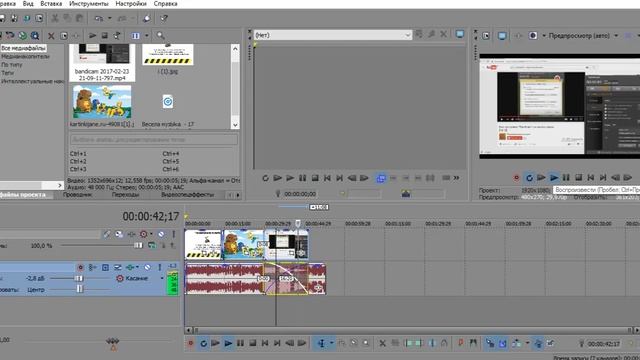Image resolution: width=640 pixels, height=360 pixels.
Task: Arm the audio track for recording
Action: point(80,267)
